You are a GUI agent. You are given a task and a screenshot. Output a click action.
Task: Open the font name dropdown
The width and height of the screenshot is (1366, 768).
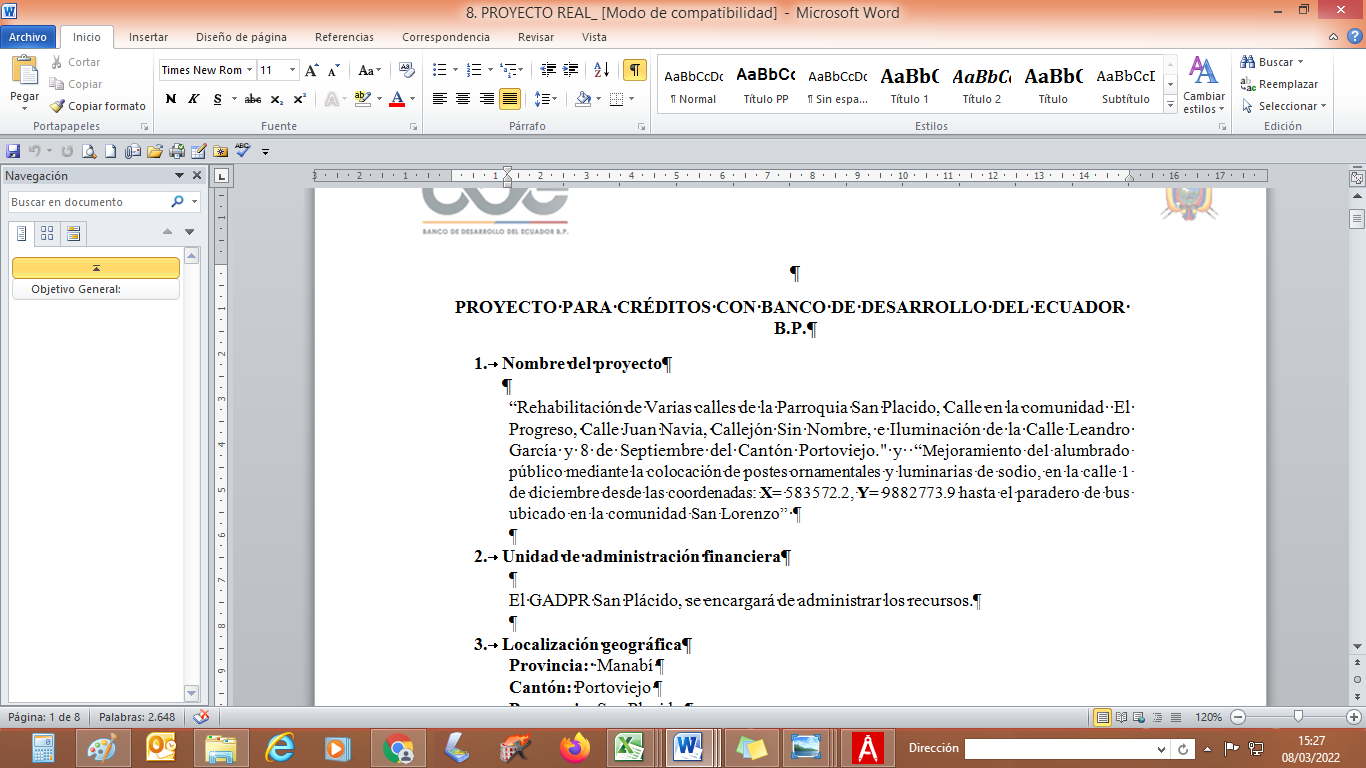[249, 70]
